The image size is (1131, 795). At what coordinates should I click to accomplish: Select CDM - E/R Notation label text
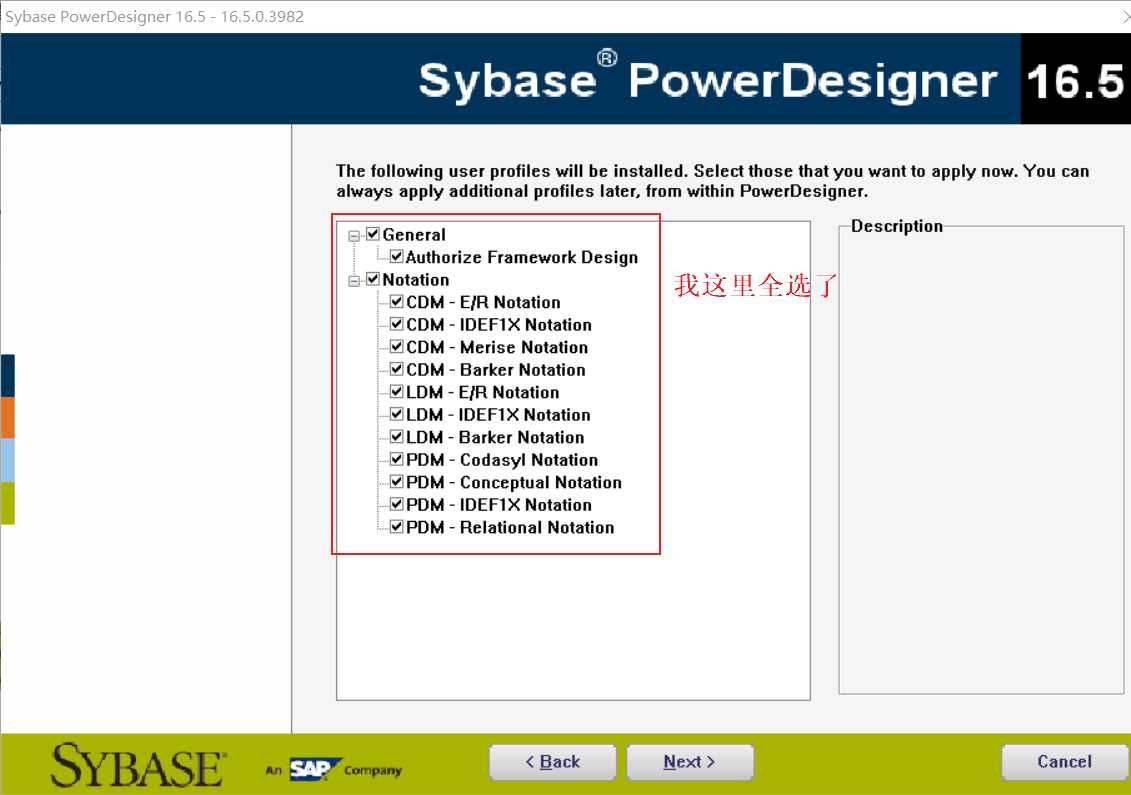click(483, 302)
